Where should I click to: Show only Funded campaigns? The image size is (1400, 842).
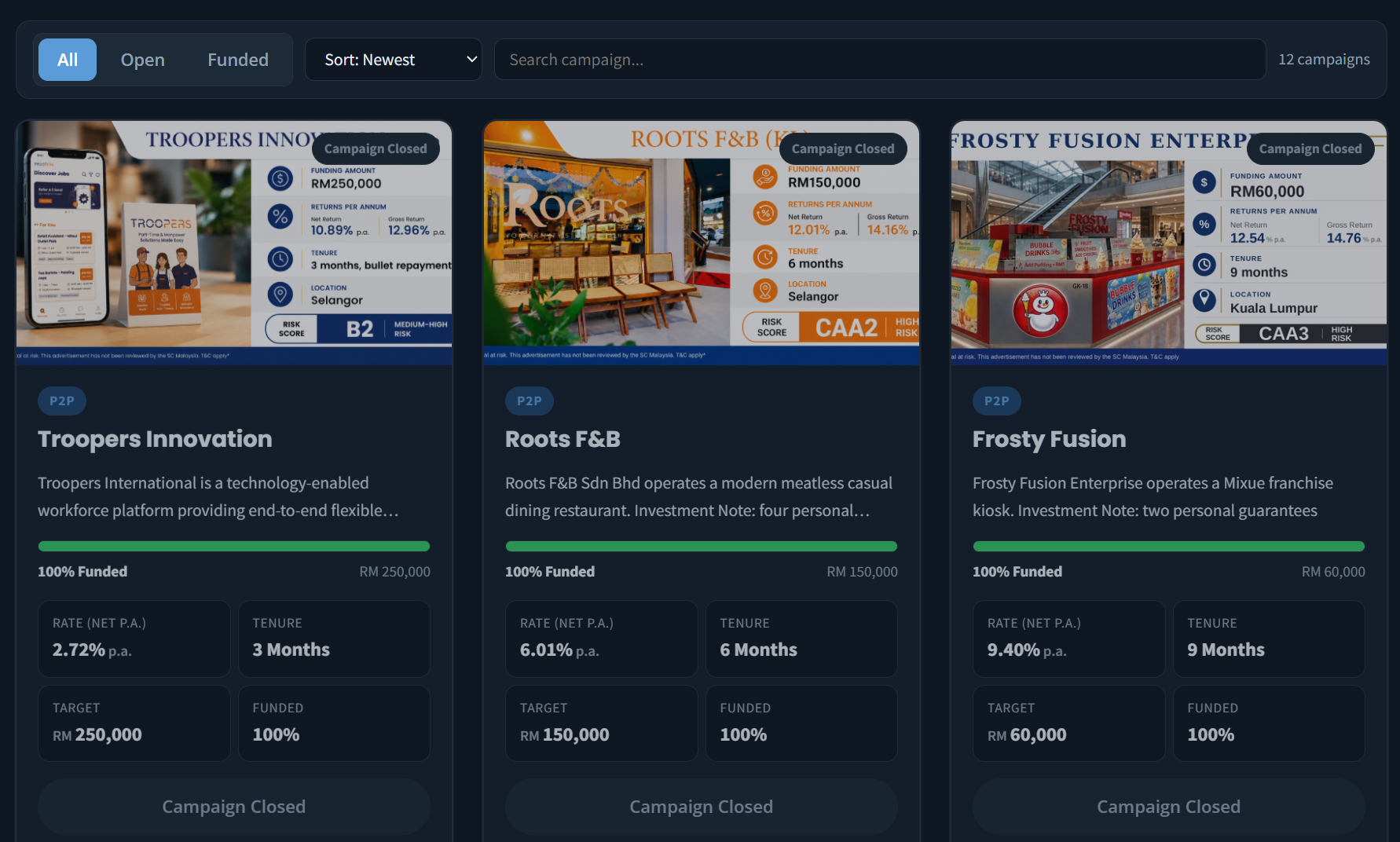(x=238, y=60)
